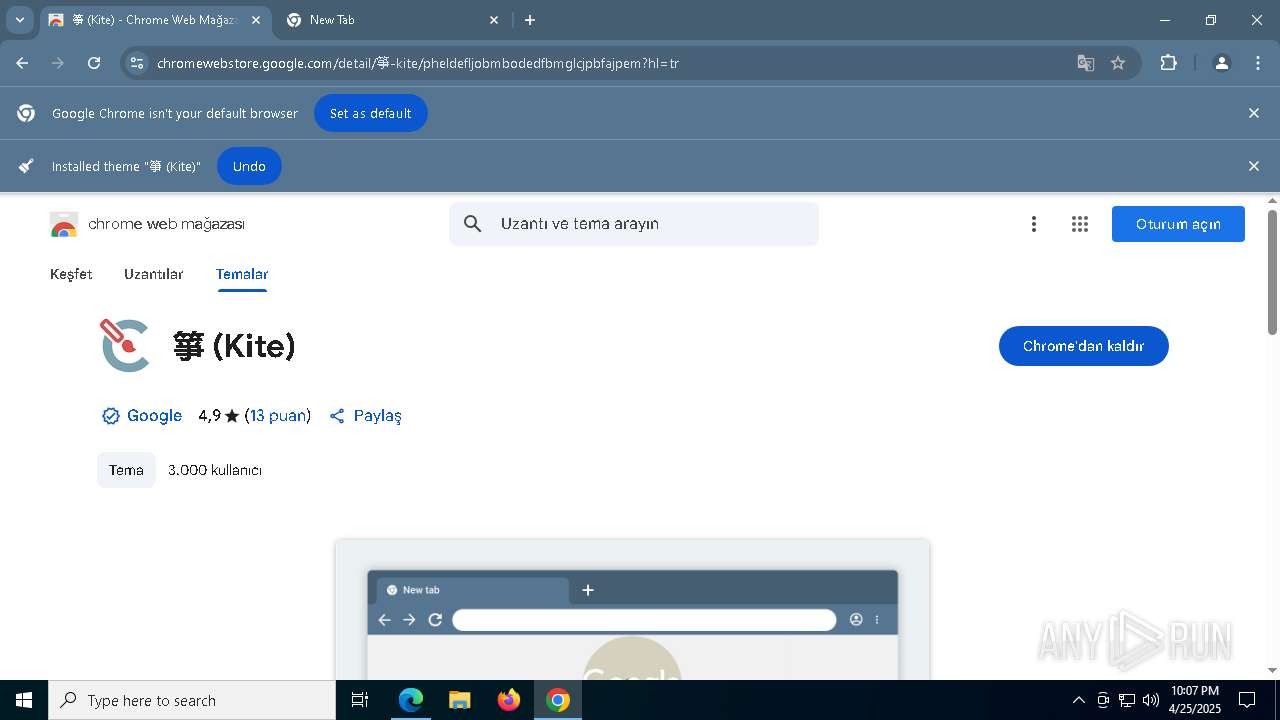This screenshot has height=720, width=1280.
Task: Click the chrome web mağazası logo
Action: coord(148,224)
